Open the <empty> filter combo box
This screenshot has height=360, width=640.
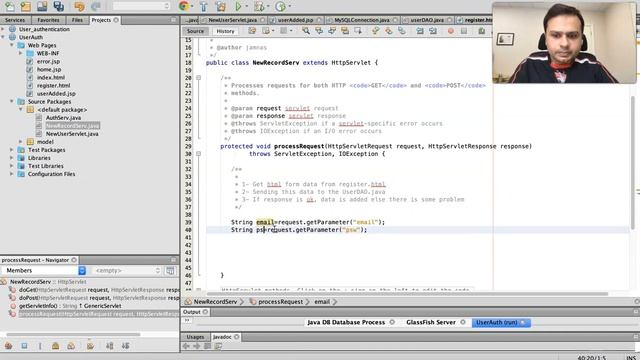click(x=127, y=270)
